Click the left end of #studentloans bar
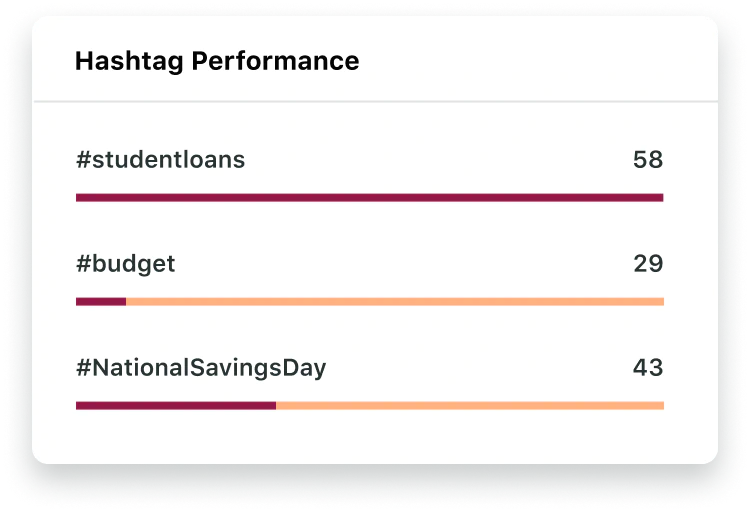Screen dimensions: 750x512 (79, 198)
